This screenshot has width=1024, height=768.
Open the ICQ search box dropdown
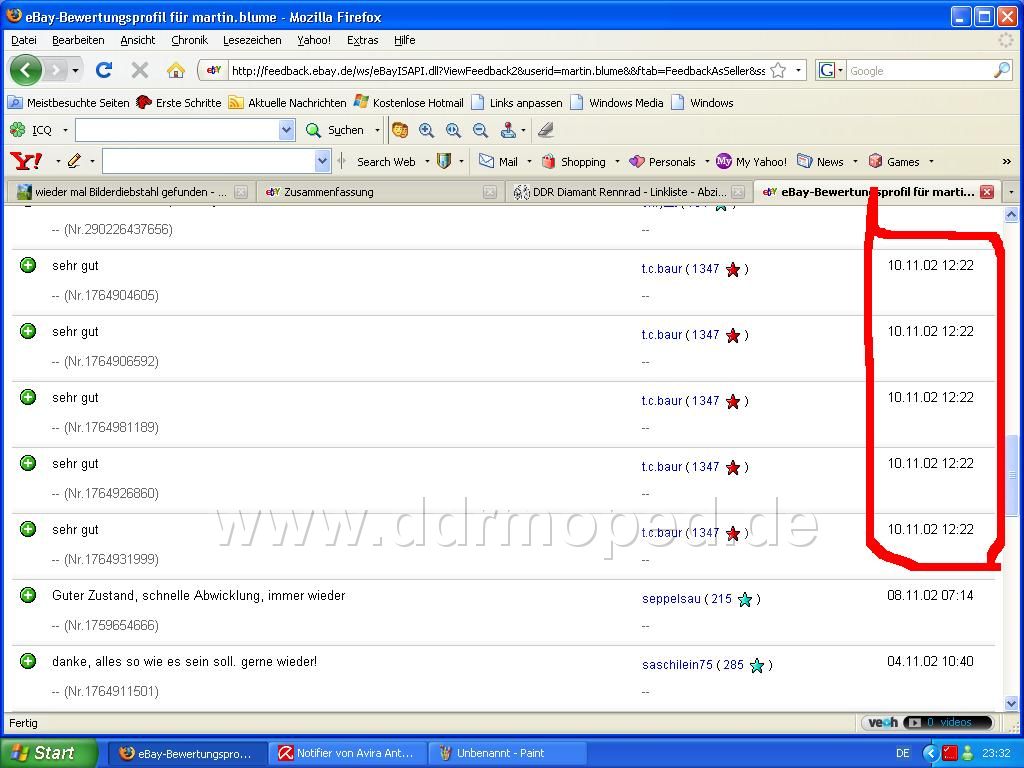click(286, 130)
